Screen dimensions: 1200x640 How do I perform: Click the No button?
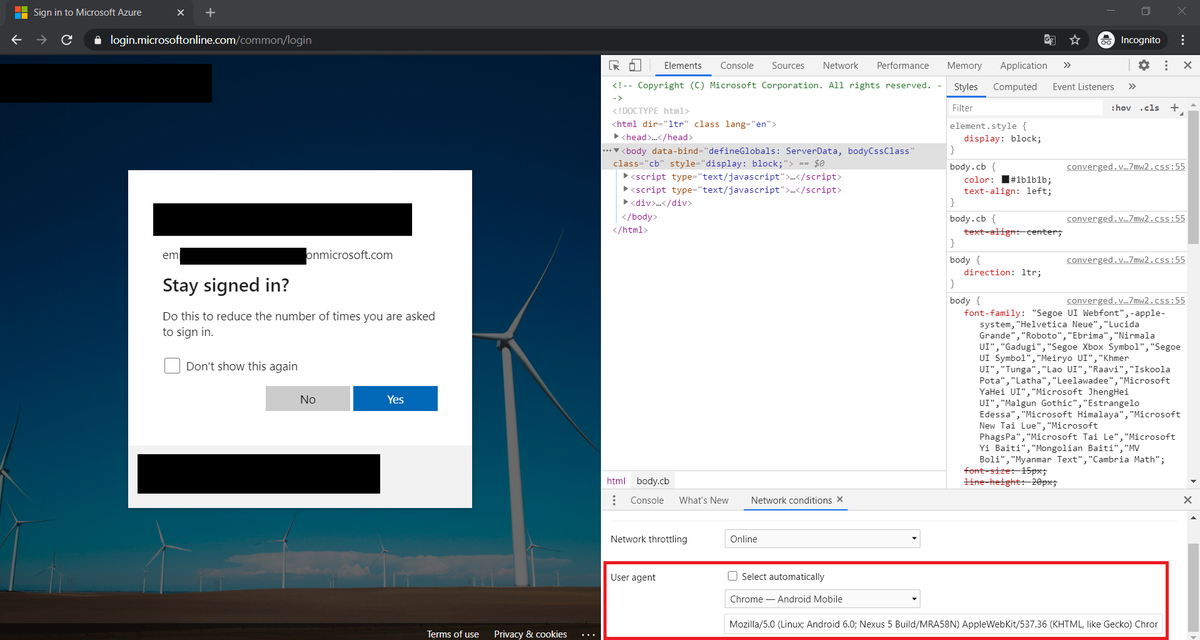tap(308, 399)
